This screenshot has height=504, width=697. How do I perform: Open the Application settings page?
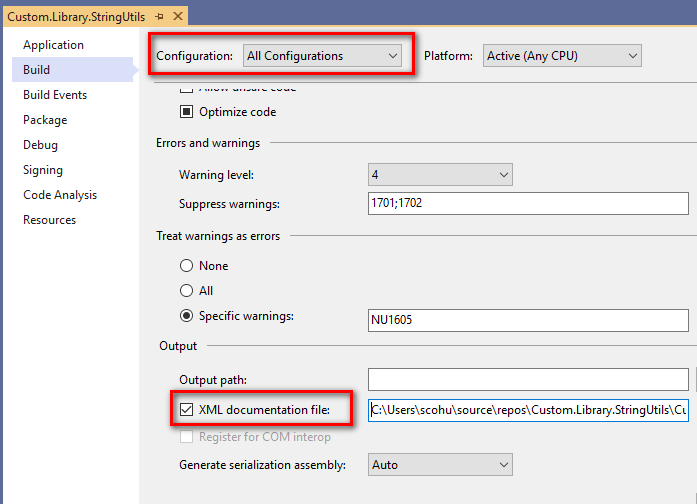(53, 45)
